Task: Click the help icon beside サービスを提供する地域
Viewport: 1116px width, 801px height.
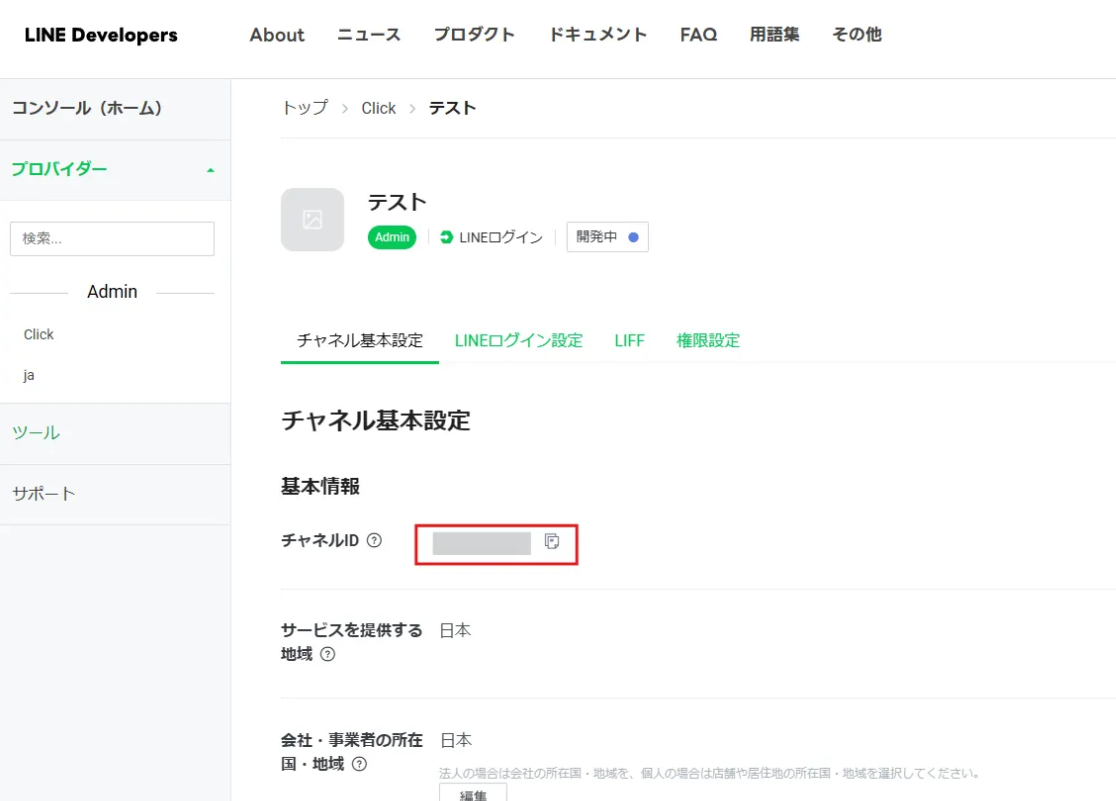Action: 327,655
